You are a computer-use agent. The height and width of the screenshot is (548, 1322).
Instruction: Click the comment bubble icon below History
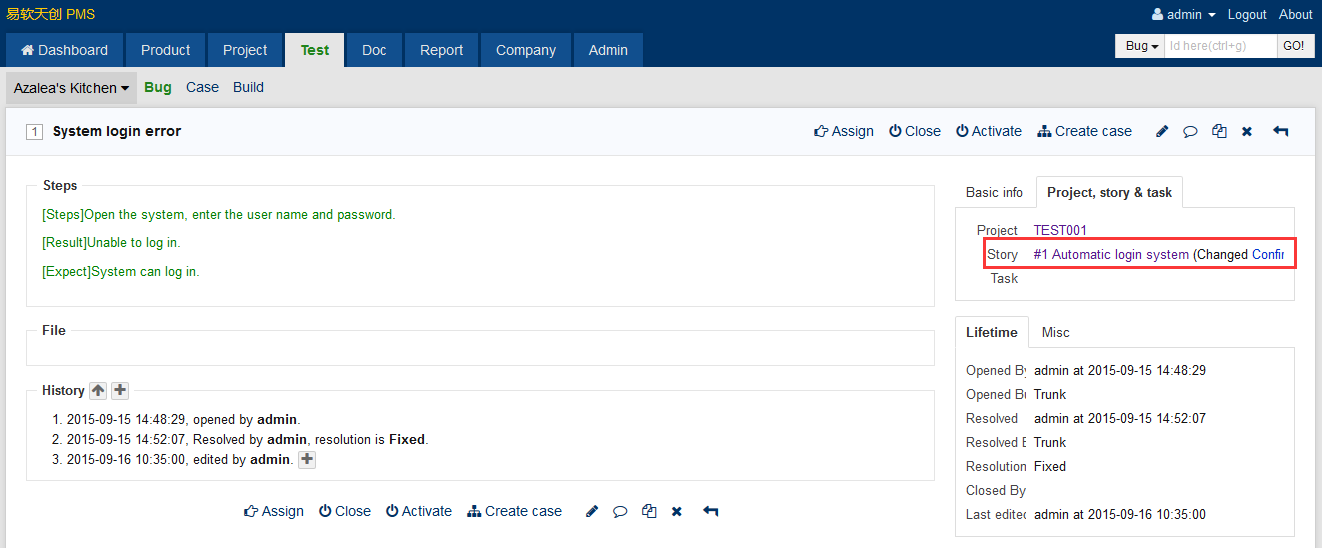pyautogui.click(x=620, y=512)
